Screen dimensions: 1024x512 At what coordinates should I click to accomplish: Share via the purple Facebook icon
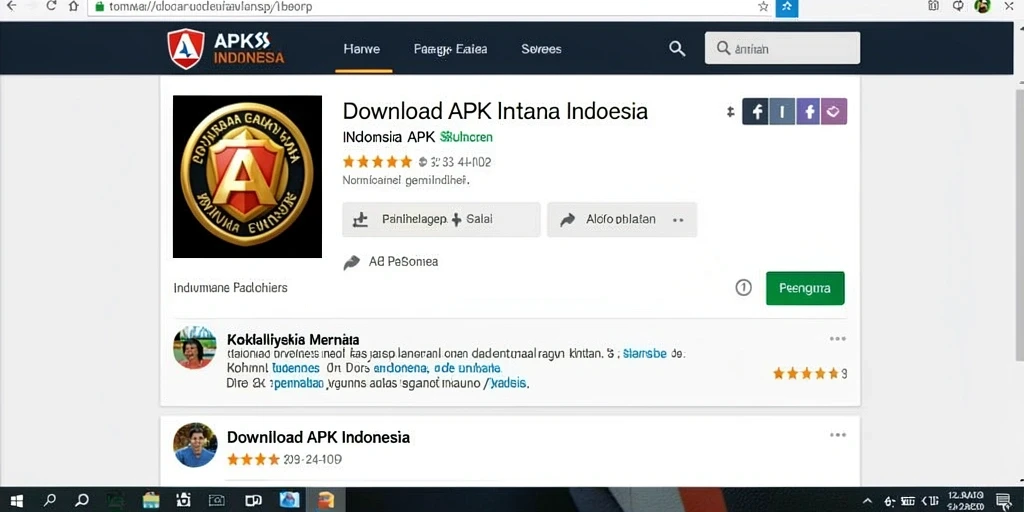click(x=808, y=112)
